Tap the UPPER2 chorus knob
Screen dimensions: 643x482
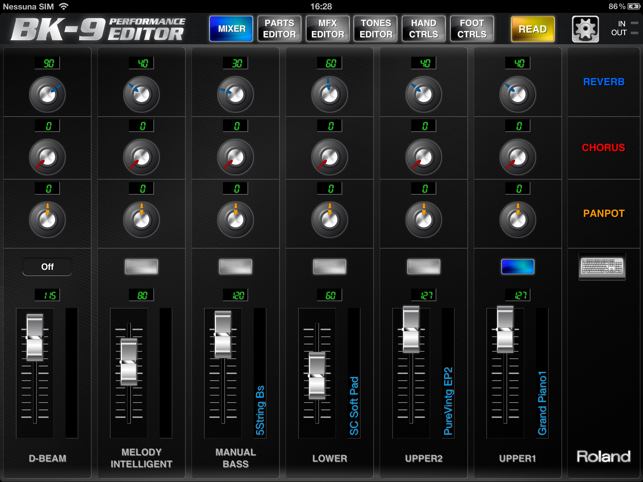[423, 157]
